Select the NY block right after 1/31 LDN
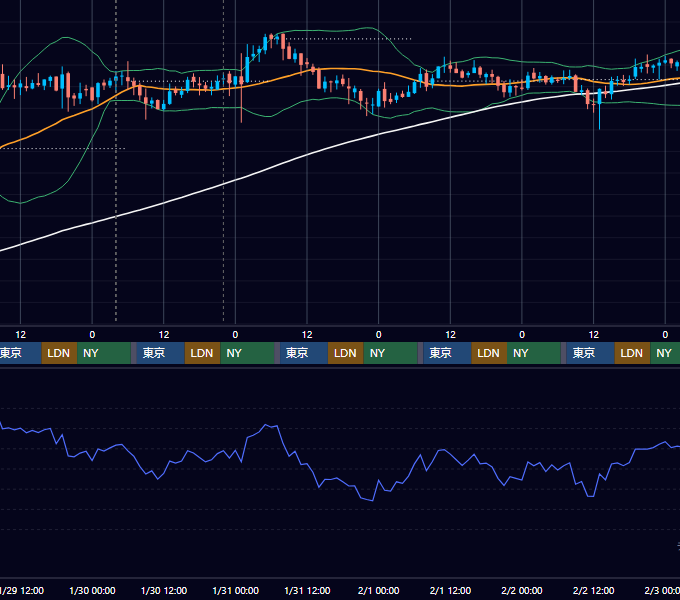Viewport: 680px width, 600px height. tap(390, 353)
